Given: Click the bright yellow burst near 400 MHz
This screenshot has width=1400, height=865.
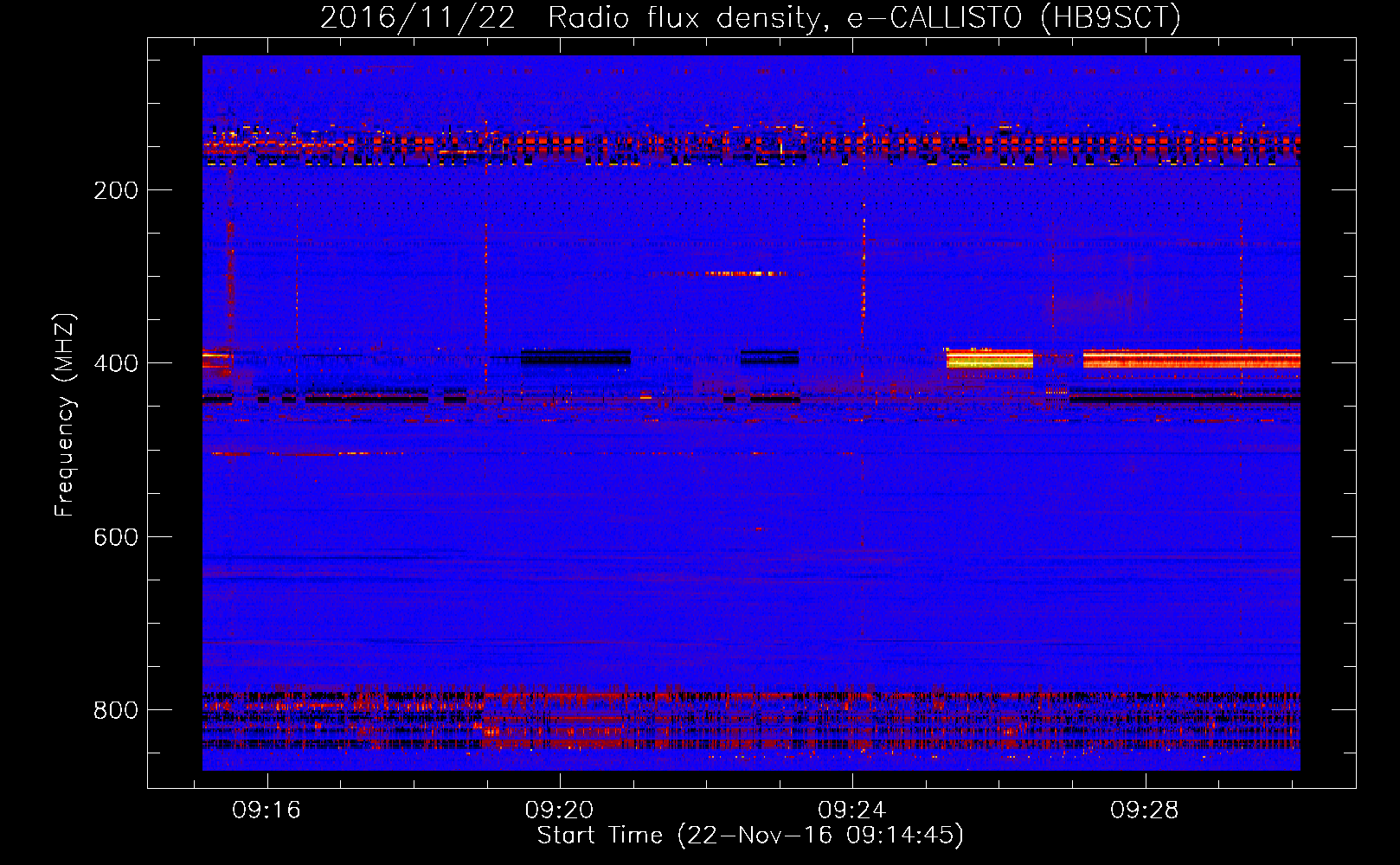Looking at the screenshot, I should pyautogui.click(x=989, y=358).
